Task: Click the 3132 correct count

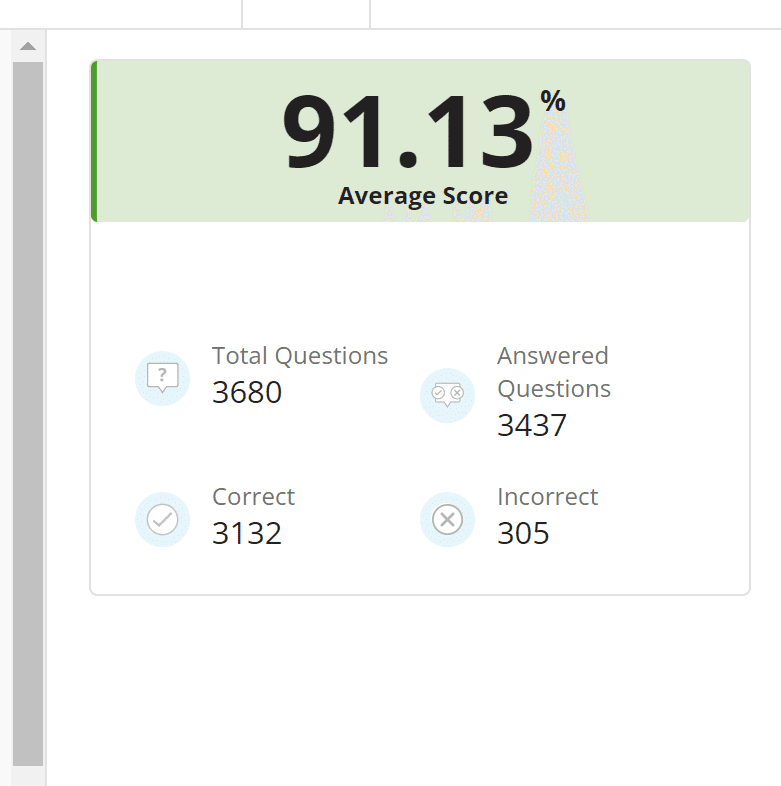Action: pyautogui.click(x=247, y=533)
